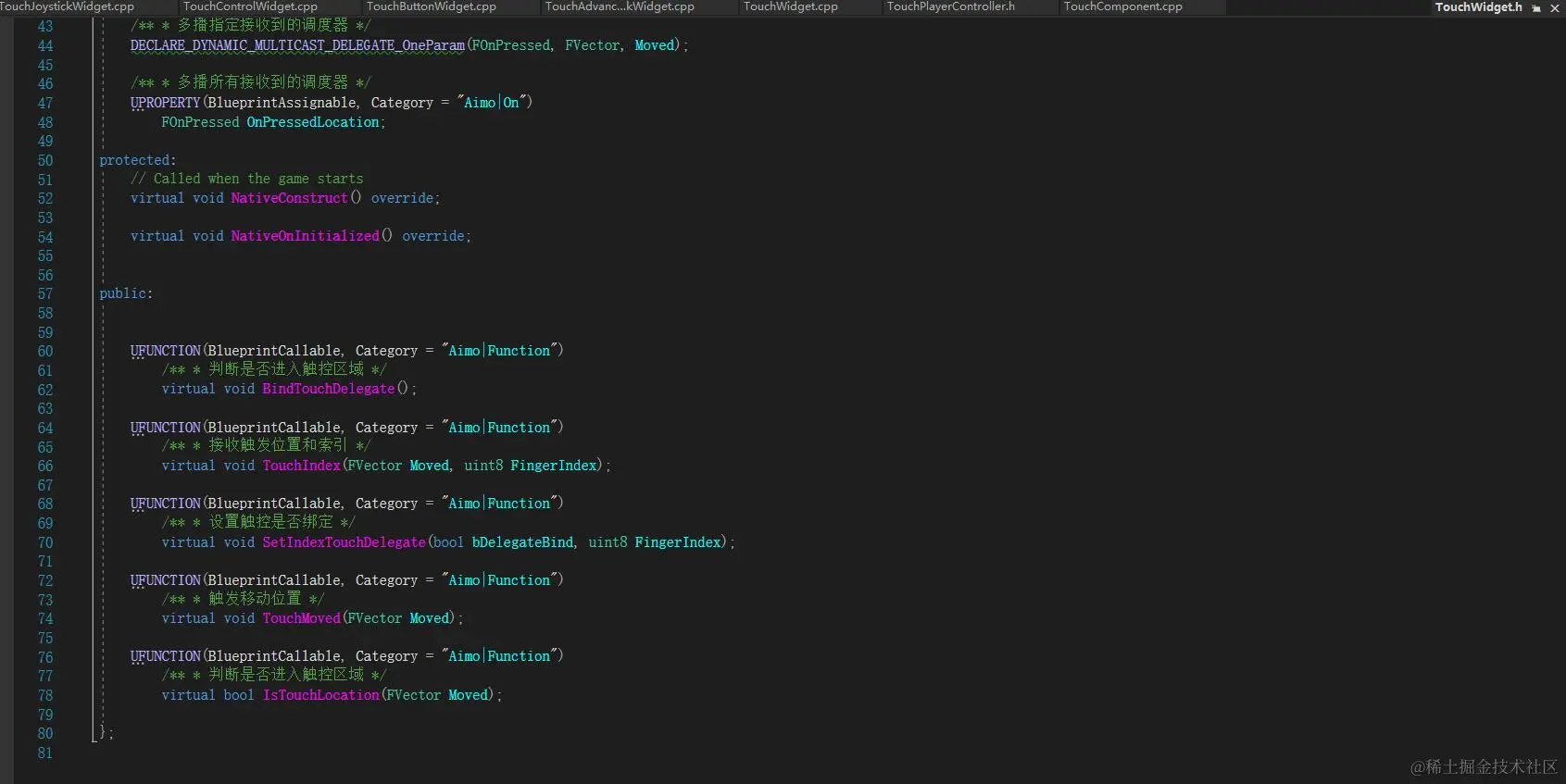Switch to the TouchJoystickWidget.cpp tab
Viewport: 1566px width, 784px height.
[x=67, y=6]
